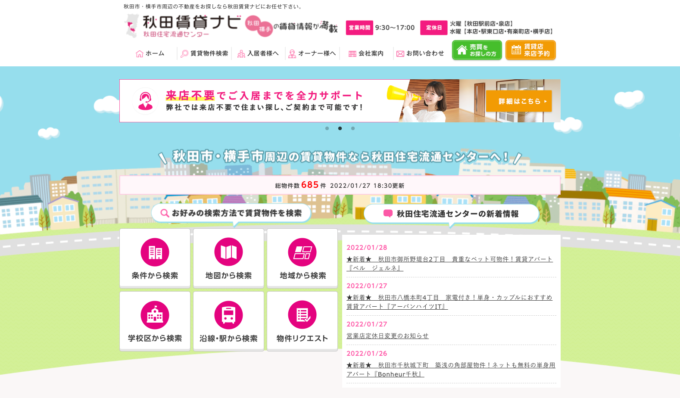680x398 pixels.
Task: Go to ホーム in navigation bar
Action: click(150, 53)
